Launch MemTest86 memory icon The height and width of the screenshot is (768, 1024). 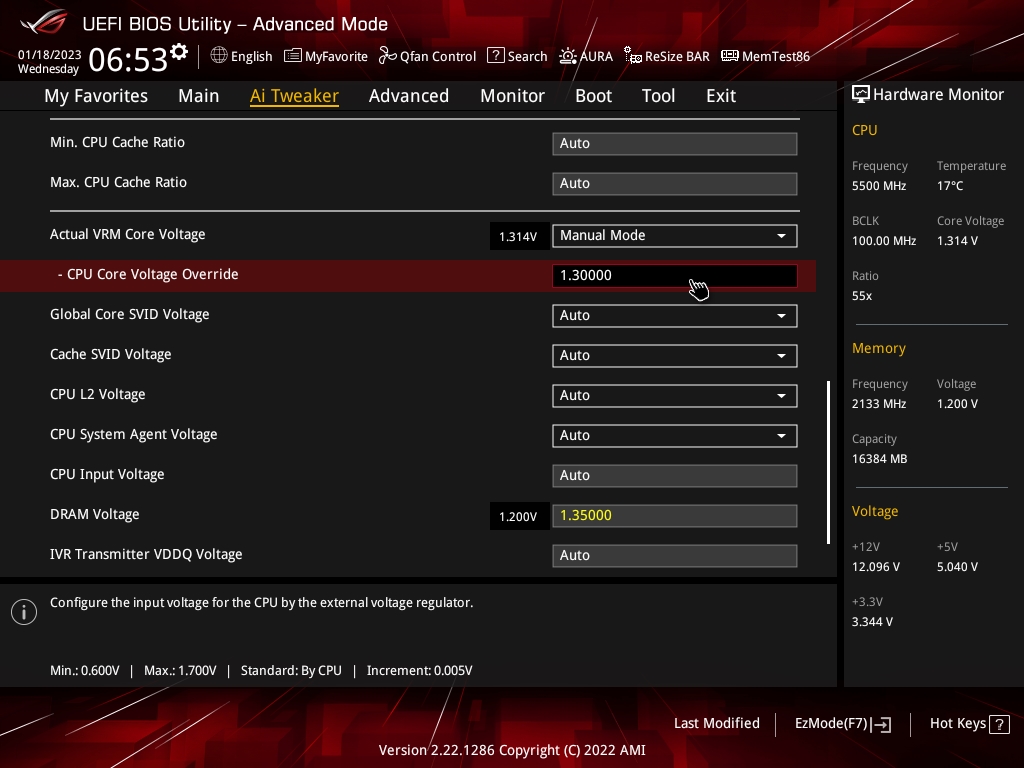click(x=729, y=56)
